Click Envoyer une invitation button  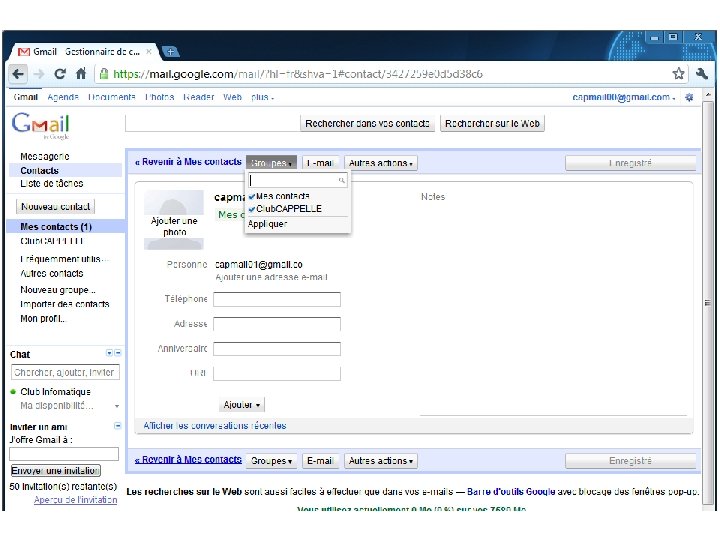tap(56, 471)
